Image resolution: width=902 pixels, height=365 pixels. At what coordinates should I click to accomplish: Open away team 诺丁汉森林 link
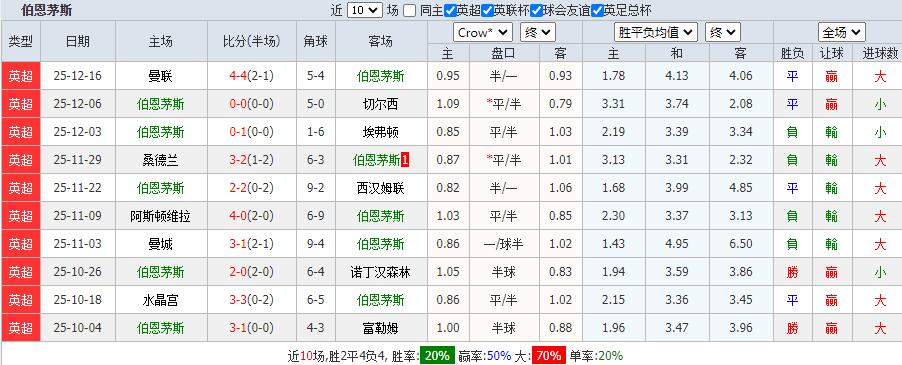381,272
